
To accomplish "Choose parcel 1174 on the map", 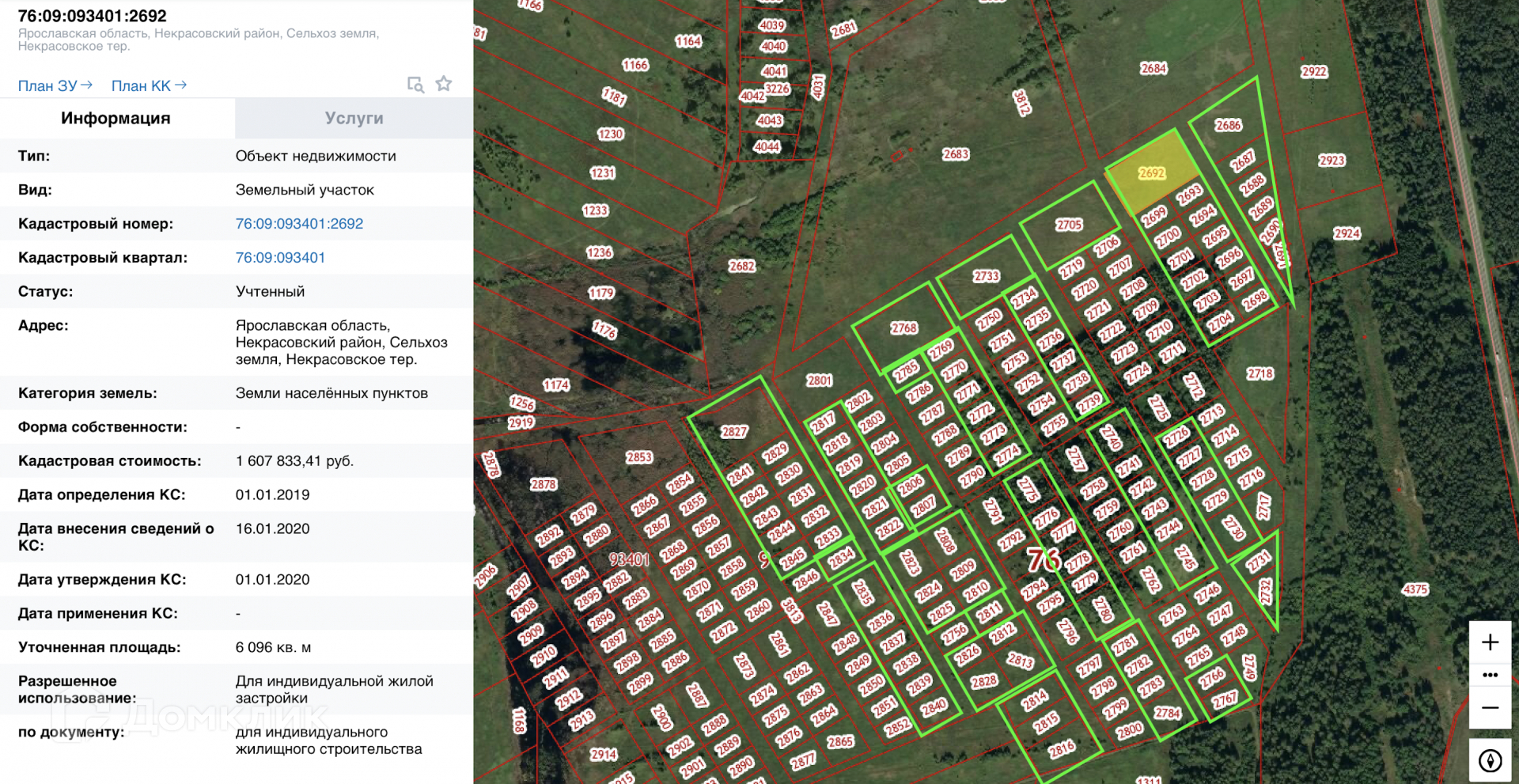I will tap(556, 385).
